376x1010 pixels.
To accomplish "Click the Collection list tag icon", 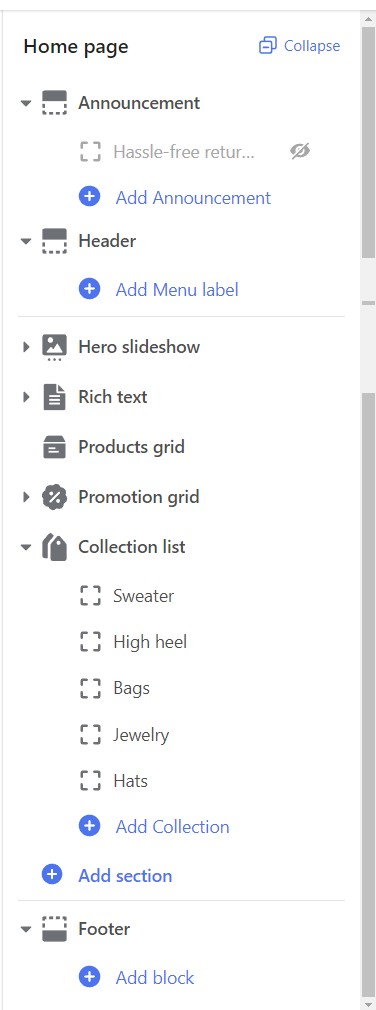I will point(55,548).
